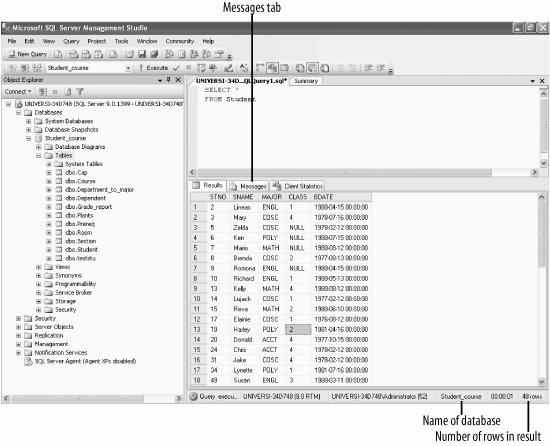Switch to the Summary tab
Viewport: 550px width, 446px height.
coord(306,81)
